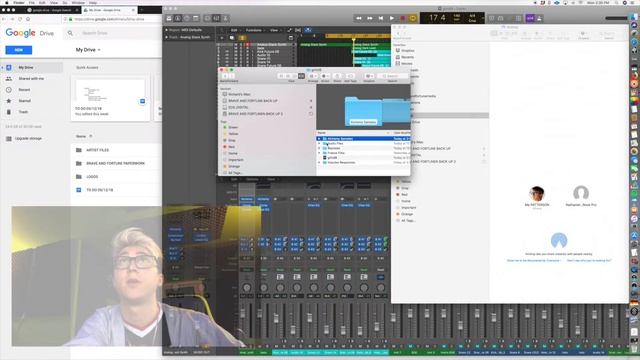Click the red Record button in Logic transport
The height and width of the screenshot is (360, 640).
[x=402, y=18]
